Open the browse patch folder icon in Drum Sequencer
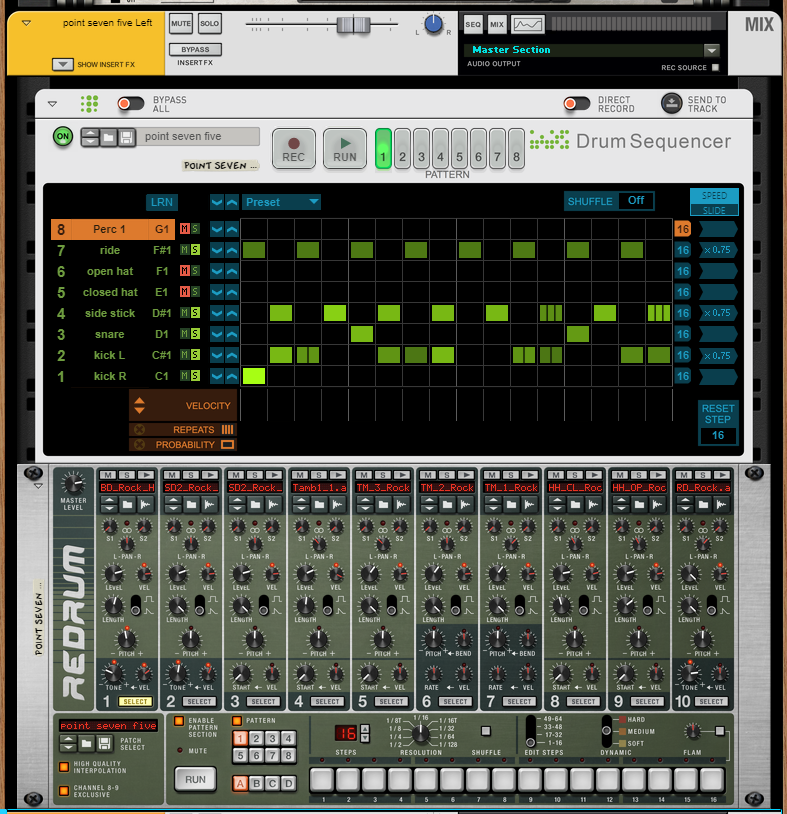This screenshot has height=814, width=787. (x=110, y=137)
